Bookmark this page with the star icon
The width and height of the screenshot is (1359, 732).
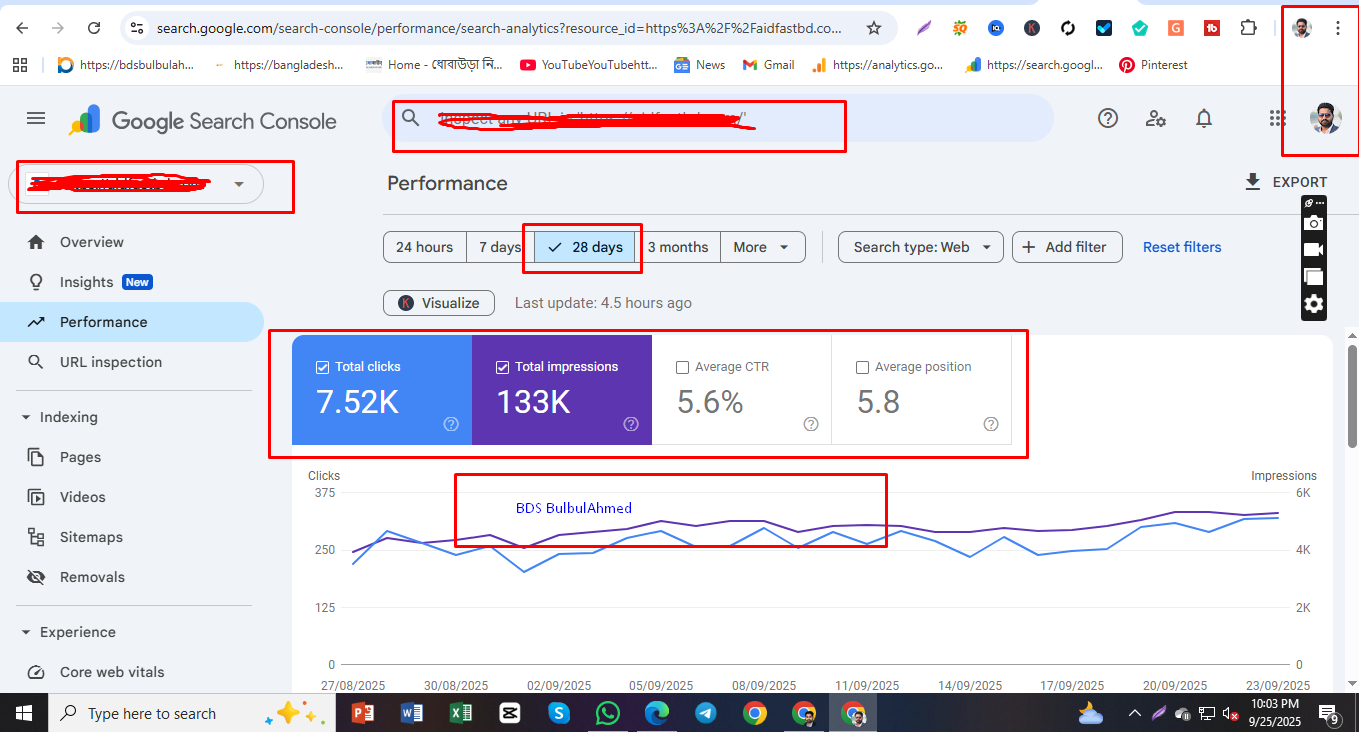(x=874, y=28)
